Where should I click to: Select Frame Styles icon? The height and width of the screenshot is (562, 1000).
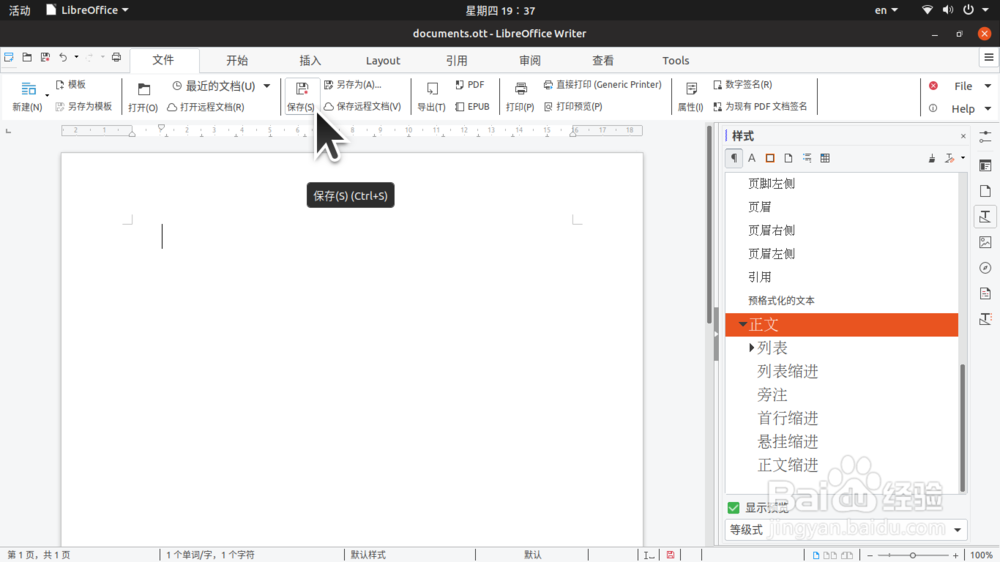point(770,158)
